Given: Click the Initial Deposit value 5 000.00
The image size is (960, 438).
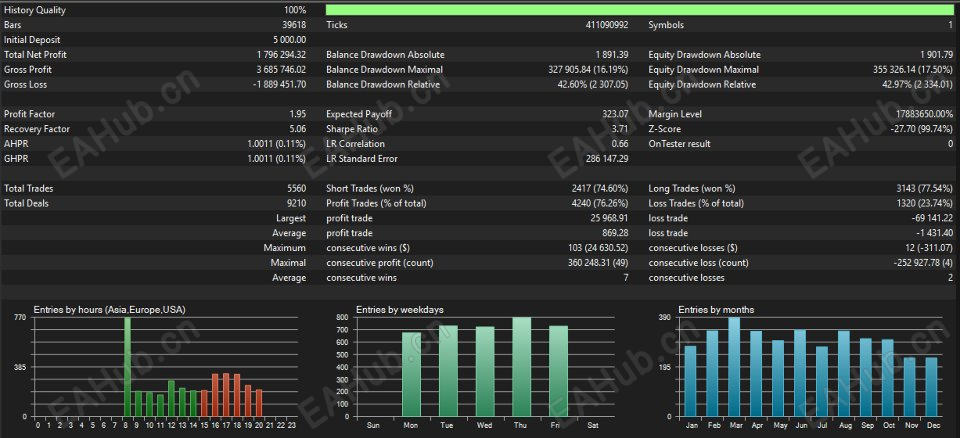Looking at the screenshot, I should click(289, 40).
